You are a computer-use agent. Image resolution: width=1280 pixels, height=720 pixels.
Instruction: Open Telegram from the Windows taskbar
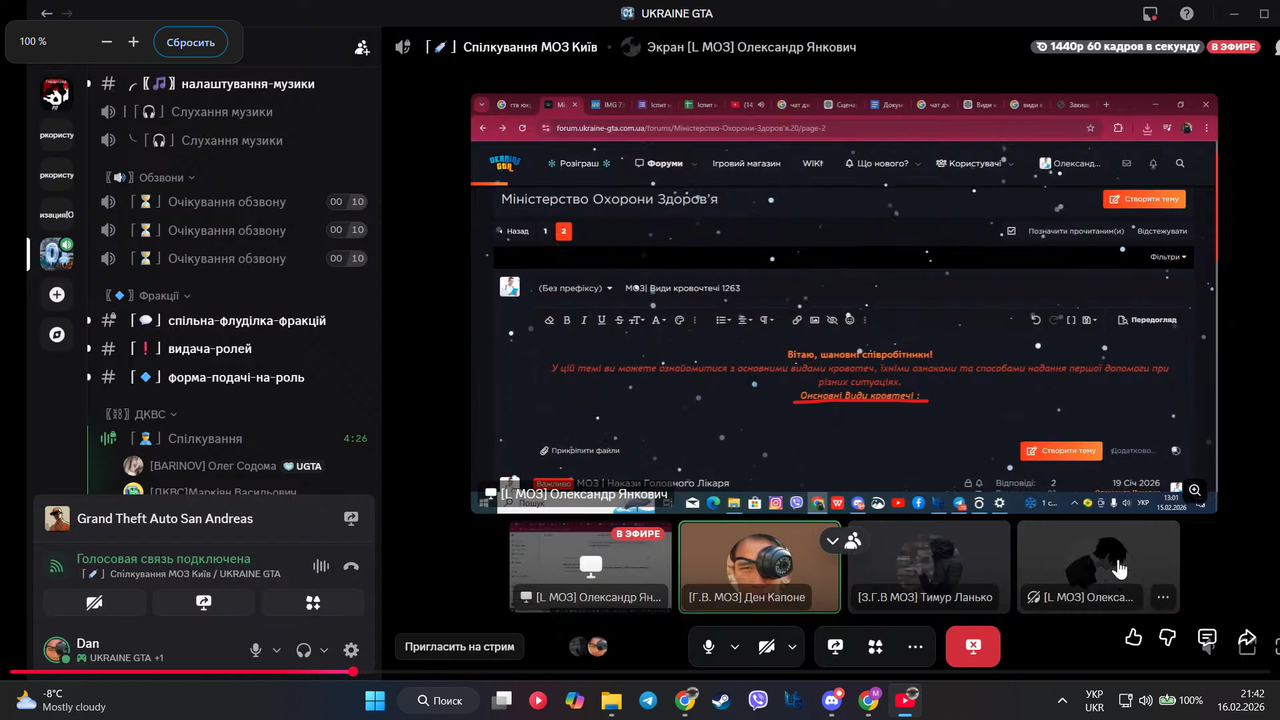(x=648, y=701)
